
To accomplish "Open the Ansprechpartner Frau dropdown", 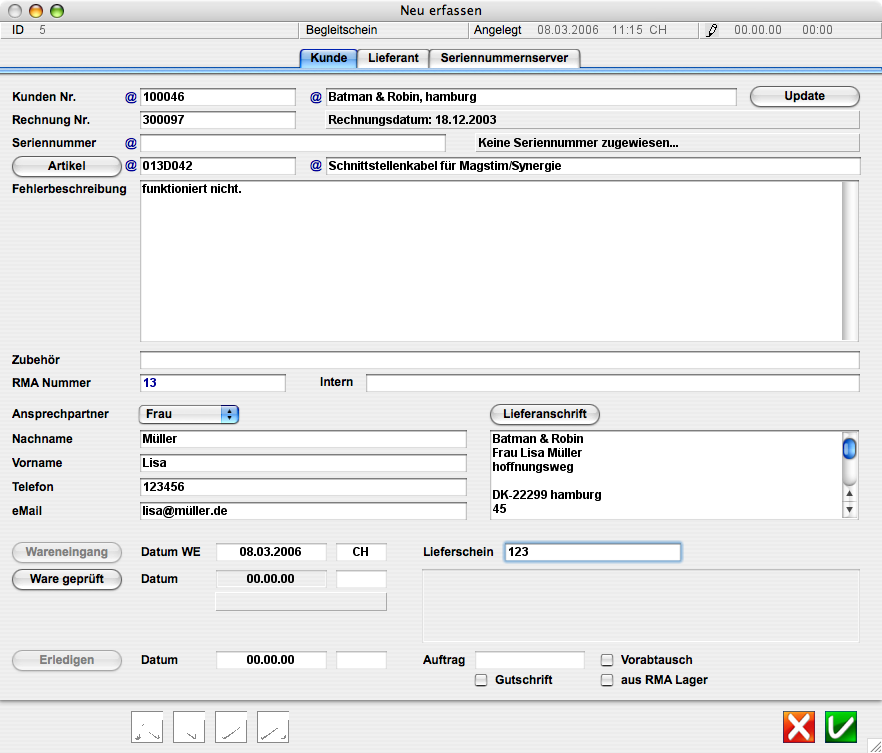I will pos(189,414).
